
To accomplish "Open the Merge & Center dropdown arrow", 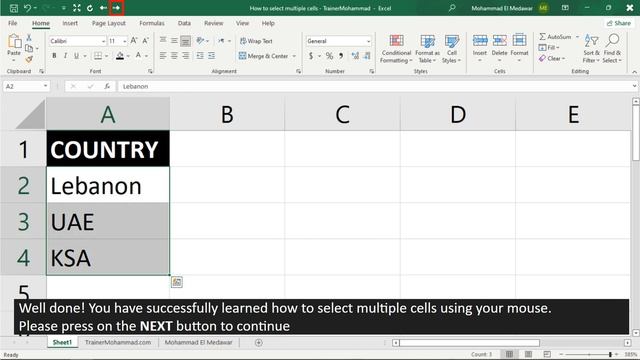I will pyautogui.click(x=294, y=56).
